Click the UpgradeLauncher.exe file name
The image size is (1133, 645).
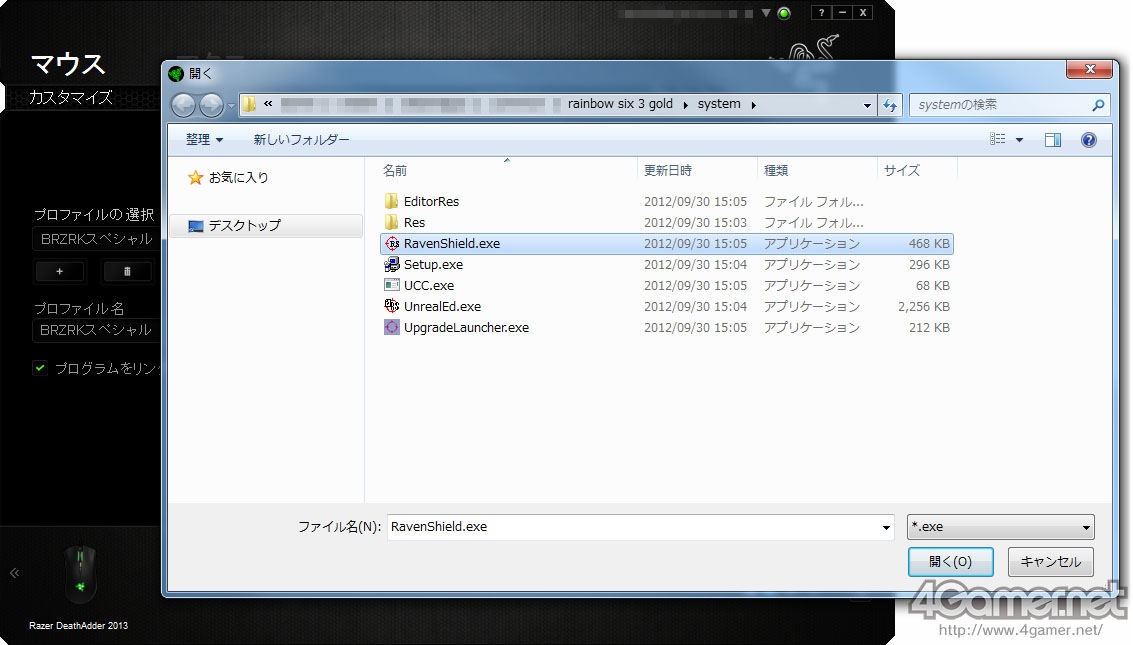pyautogui.click(x=466, y=327)
